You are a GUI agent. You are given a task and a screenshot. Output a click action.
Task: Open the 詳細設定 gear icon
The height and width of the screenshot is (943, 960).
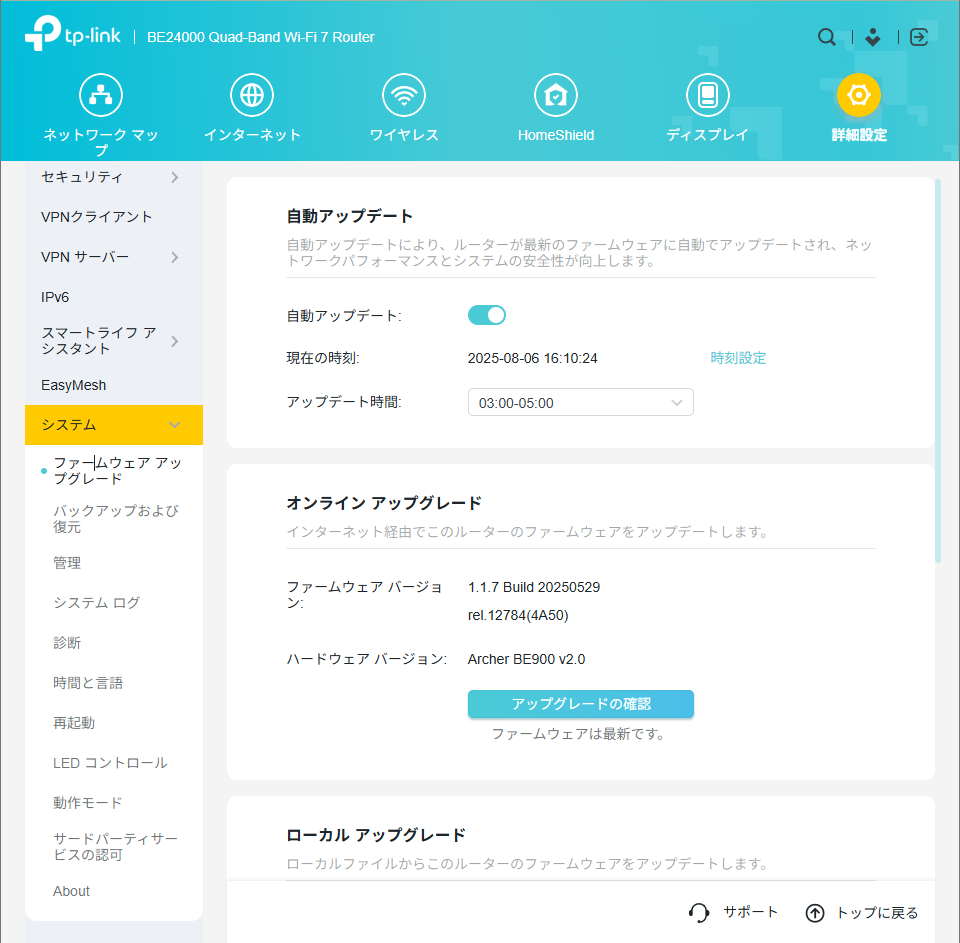(x=859, y=95)
